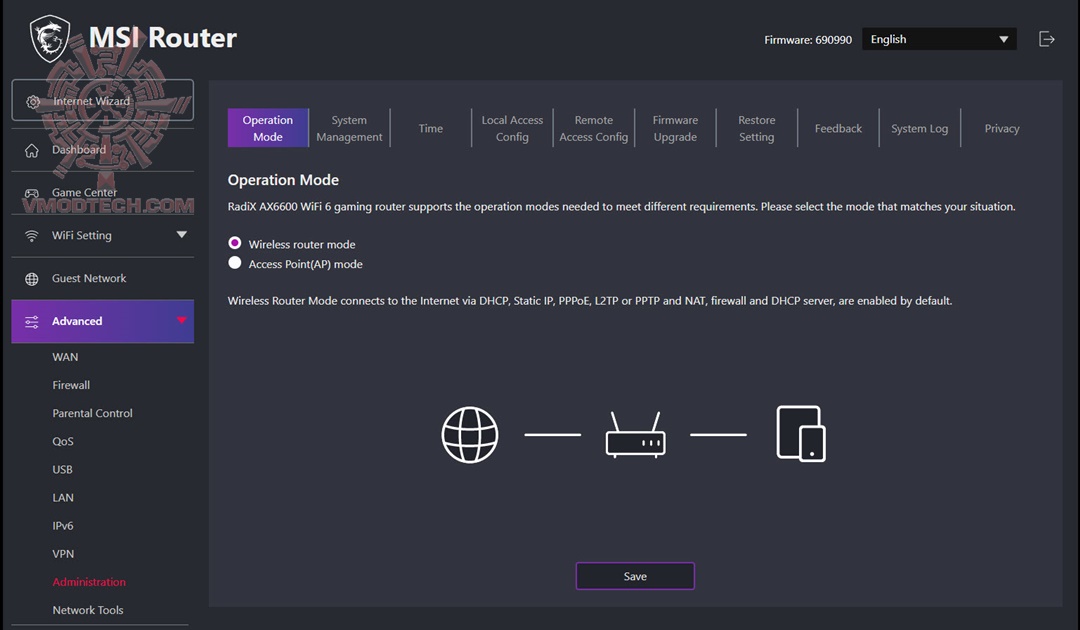Open Firewall settings under Advanced
The width and height of the screenshot is (1080, 630).
71,385
